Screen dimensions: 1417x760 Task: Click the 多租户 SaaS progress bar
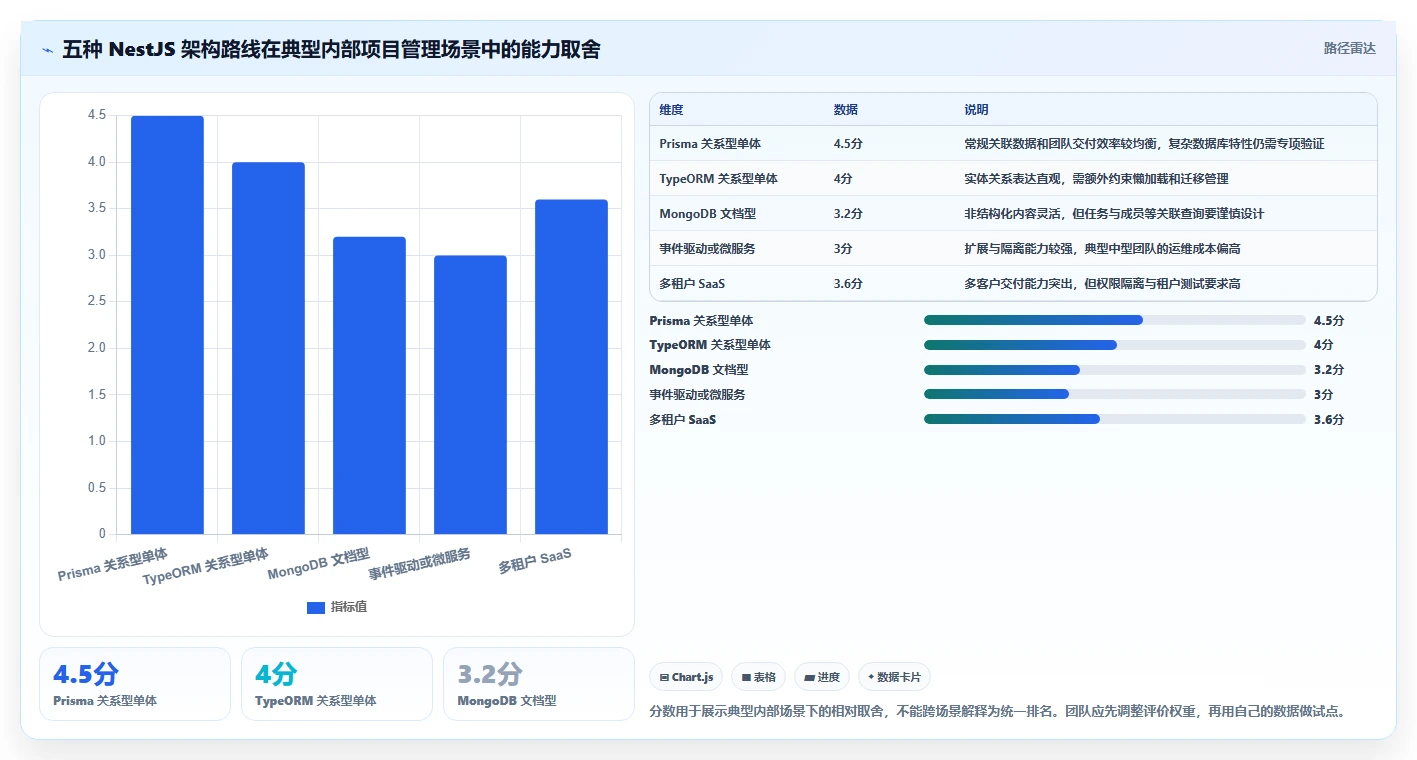pyautogui.click(x=1115, y=420)
